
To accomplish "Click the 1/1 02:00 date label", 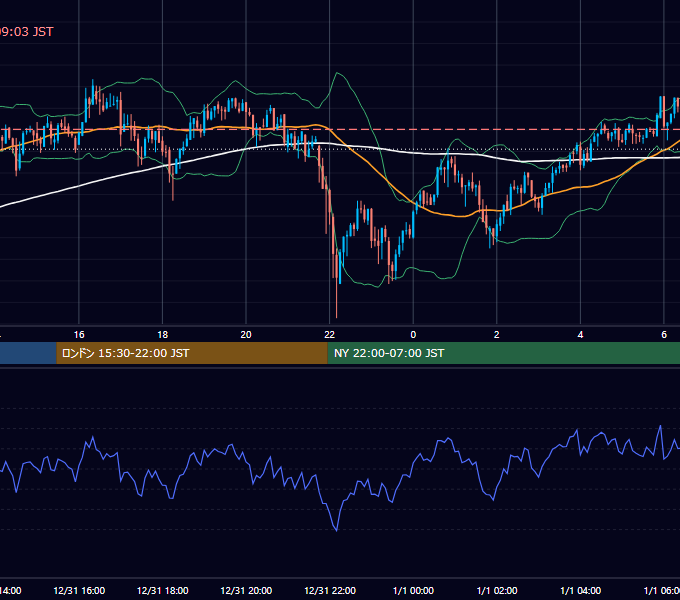I will tap(497, 591).
